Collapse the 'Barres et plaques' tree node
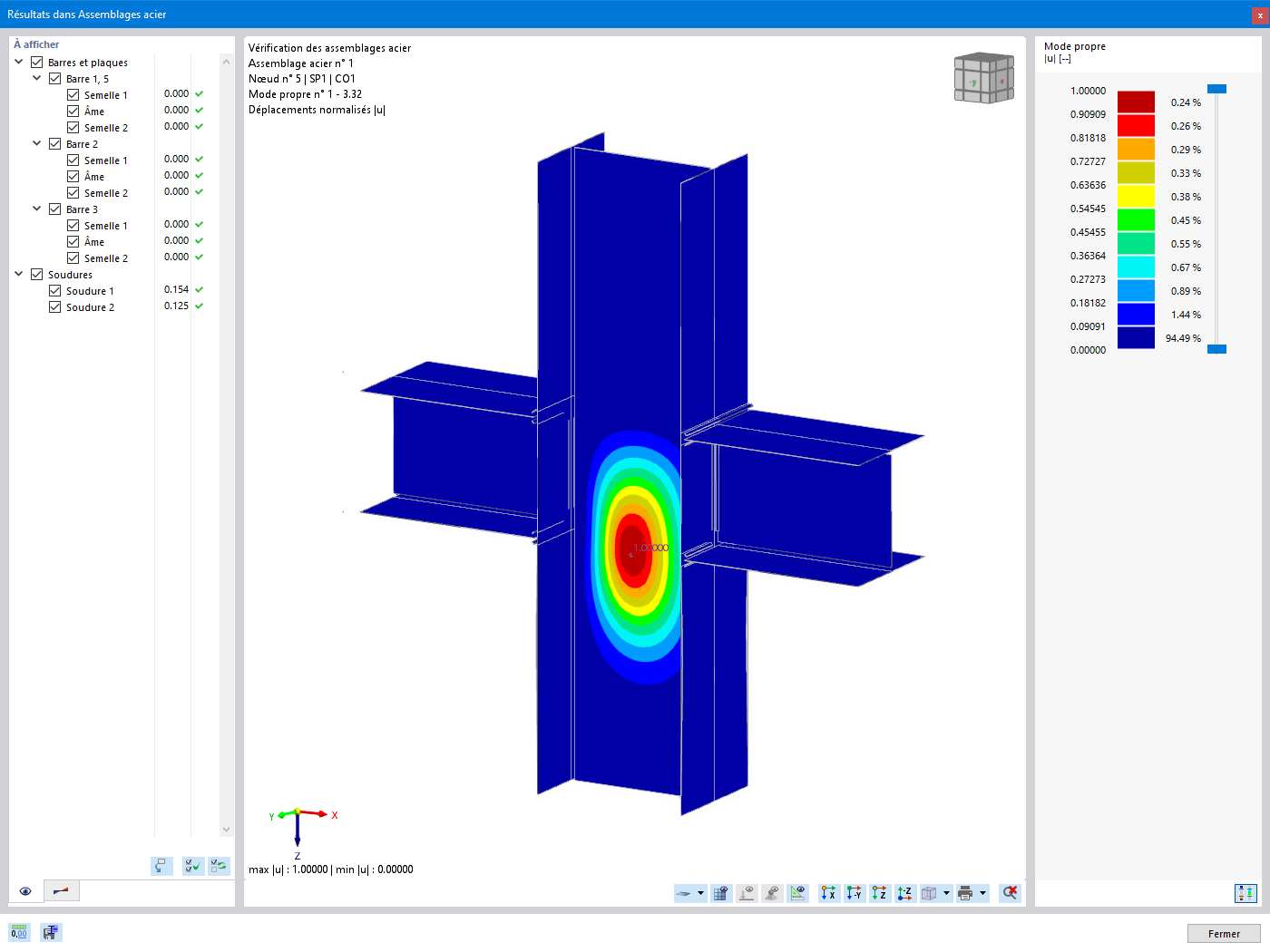This screenshot has height=952, width=1270. [19, 63]
